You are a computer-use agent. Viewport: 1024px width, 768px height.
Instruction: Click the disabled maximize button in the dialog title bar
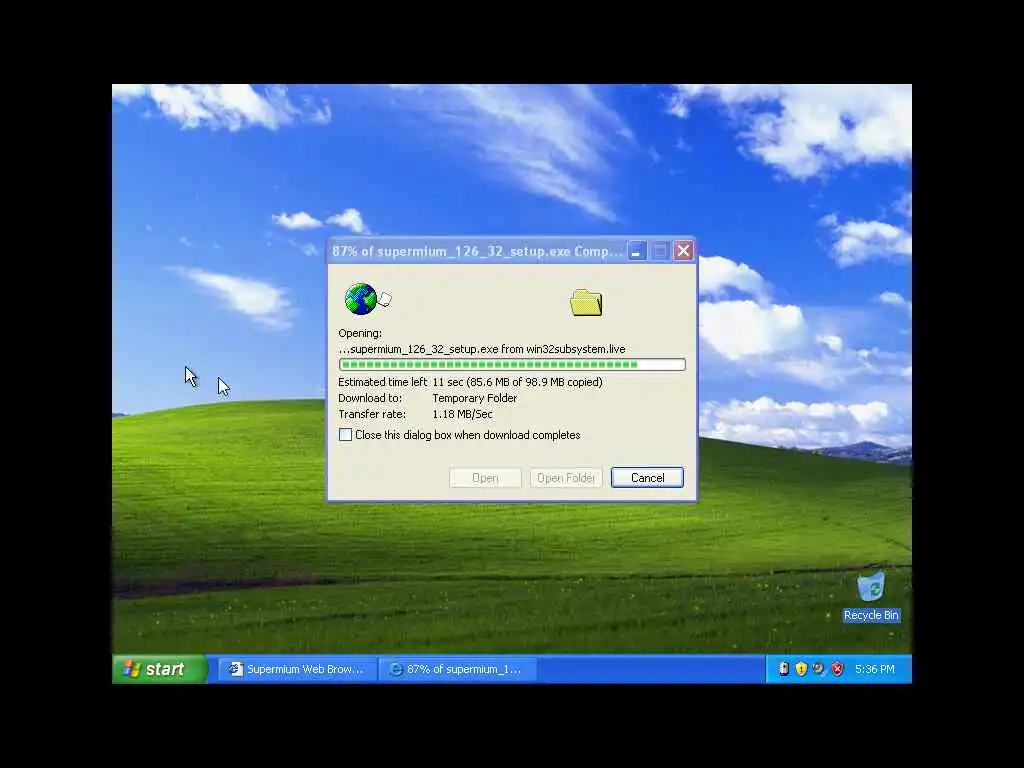point(660,251)
